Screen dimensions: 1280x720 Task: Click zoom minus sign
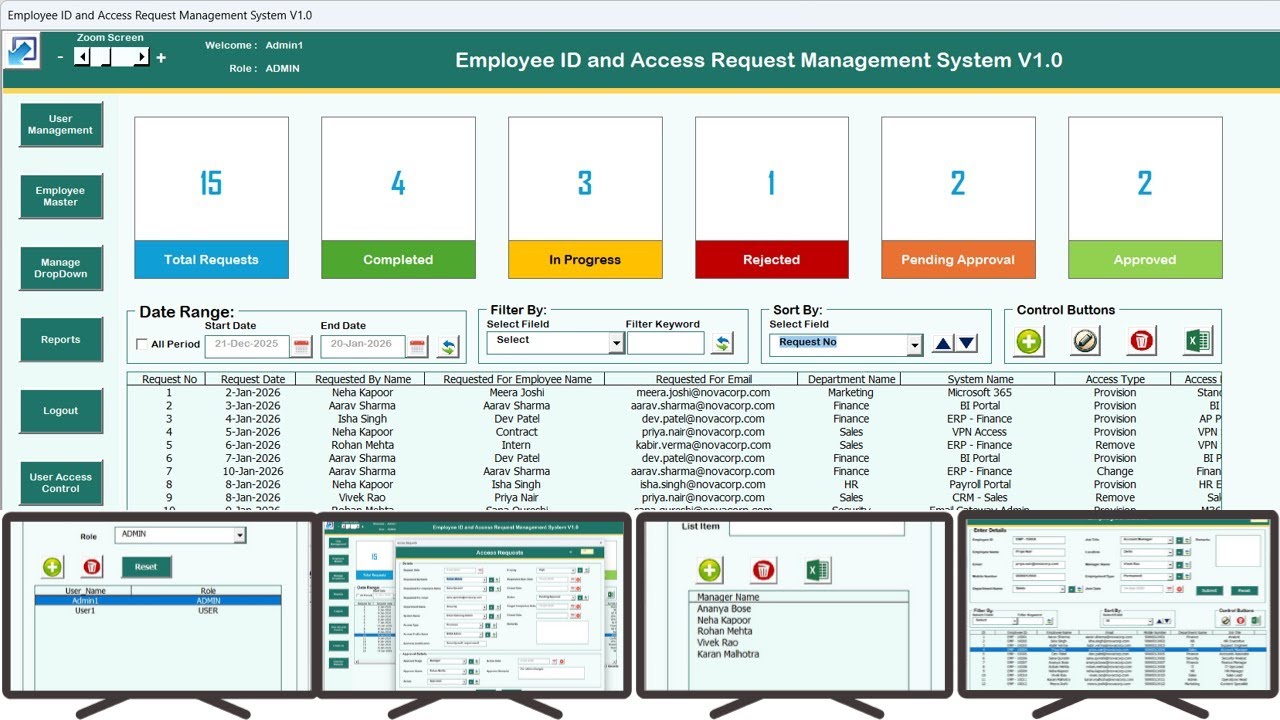60,58
